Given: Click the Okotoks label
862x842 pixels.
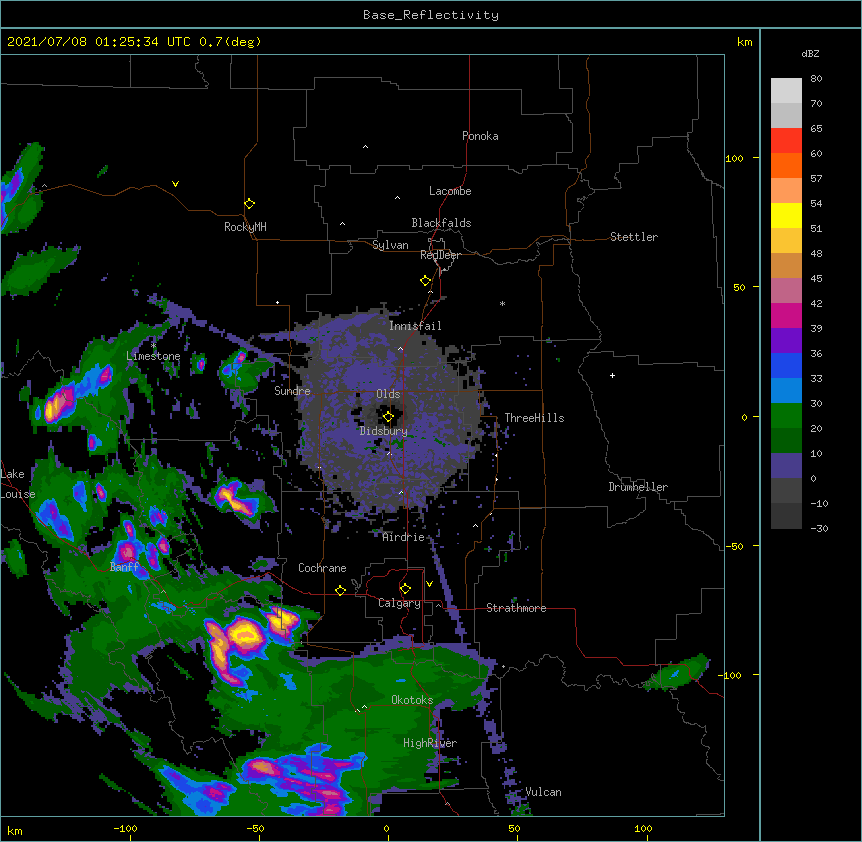Looking at the screenshot, I should tap(412, 700).
